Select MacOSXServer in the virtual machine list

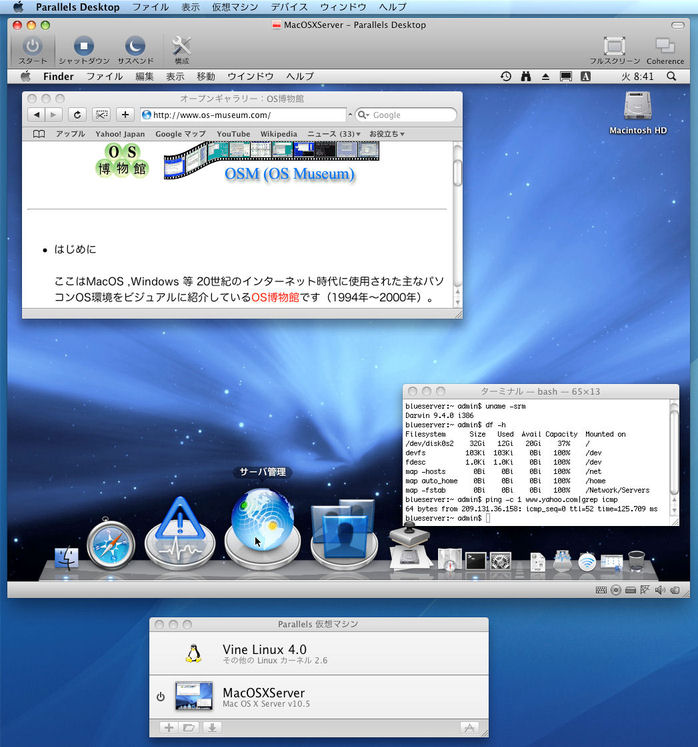point(319,697)
